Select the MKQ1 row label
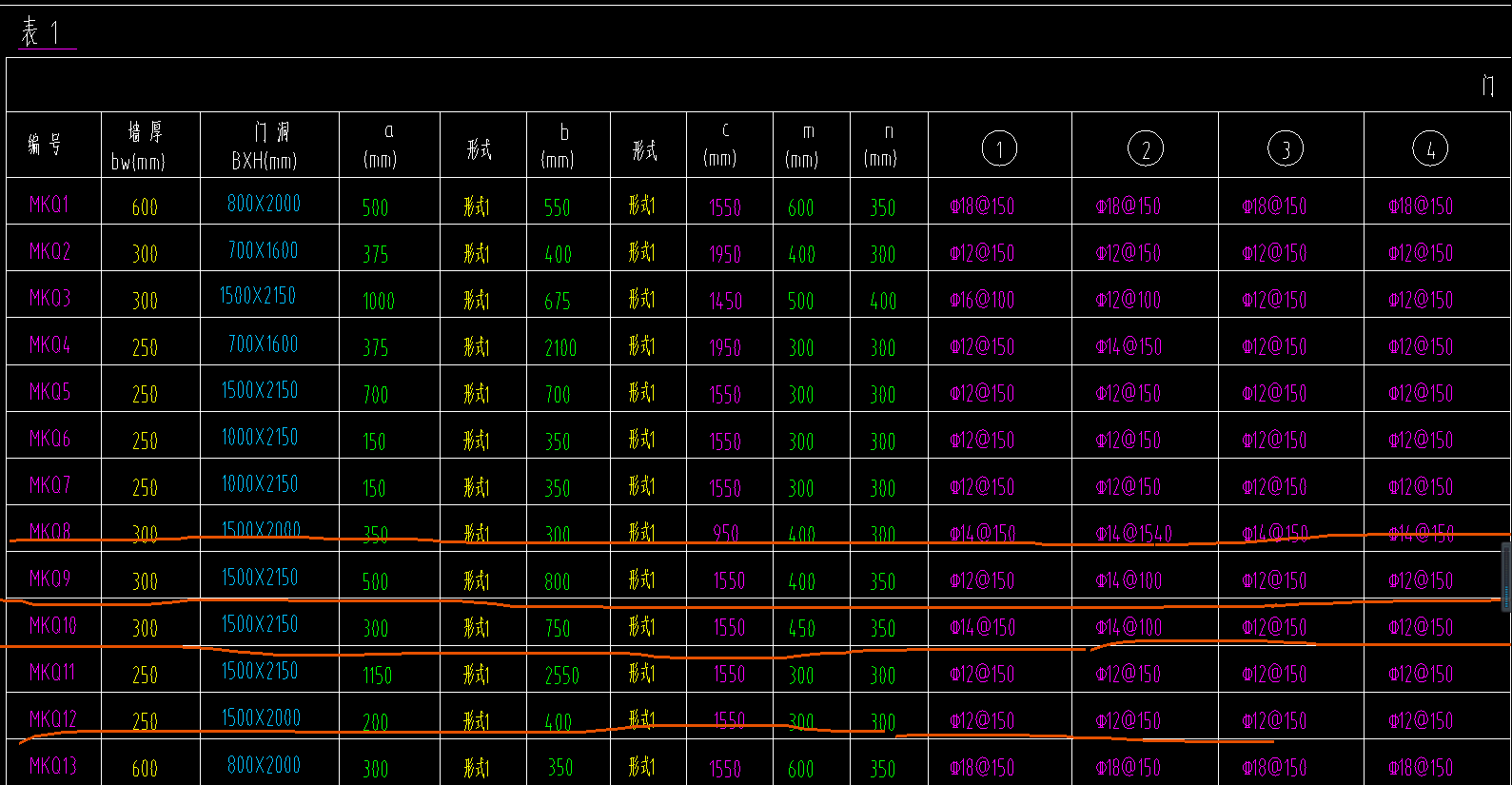1512x785 pixels. (49, 205)
